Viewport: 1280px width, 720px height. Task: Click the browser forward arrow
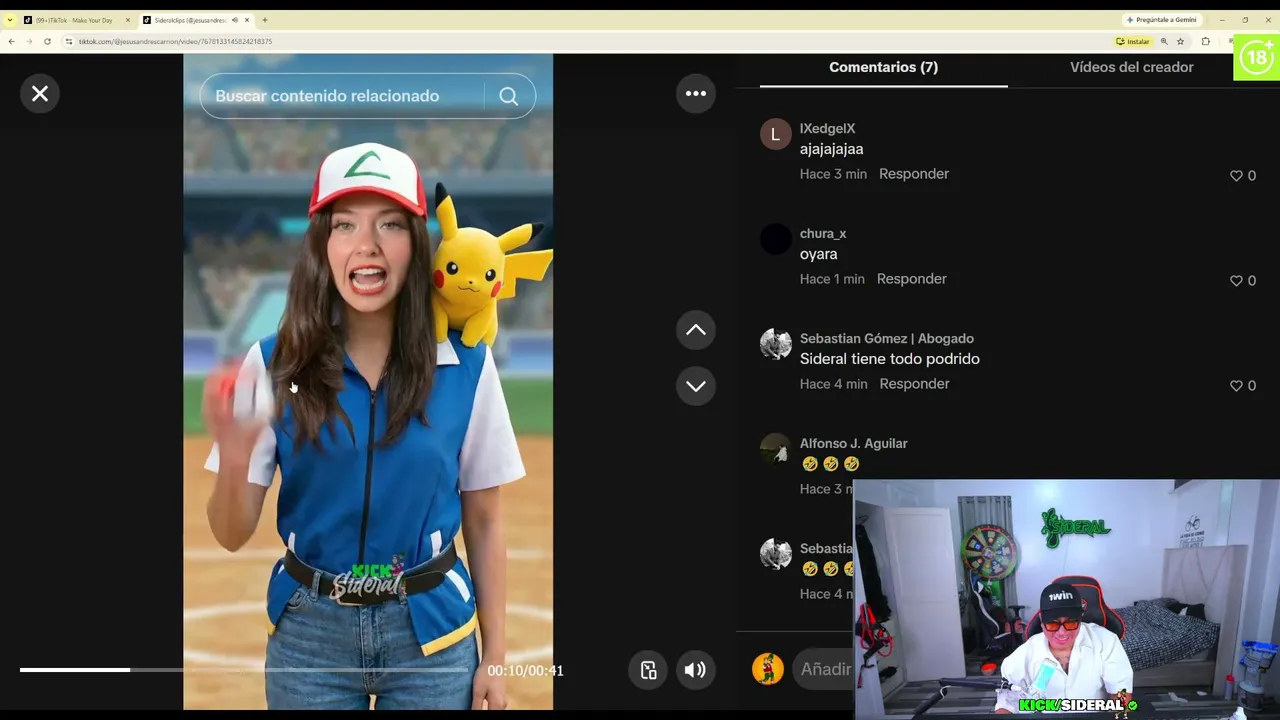(29, 41)
